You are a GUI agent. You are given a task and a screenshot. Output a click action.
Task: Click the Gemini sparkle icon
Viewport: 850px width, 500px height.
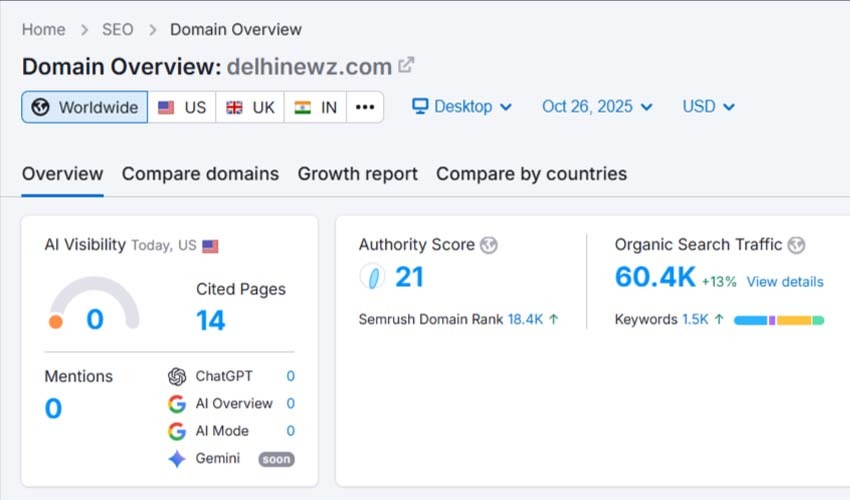(177, 459)
